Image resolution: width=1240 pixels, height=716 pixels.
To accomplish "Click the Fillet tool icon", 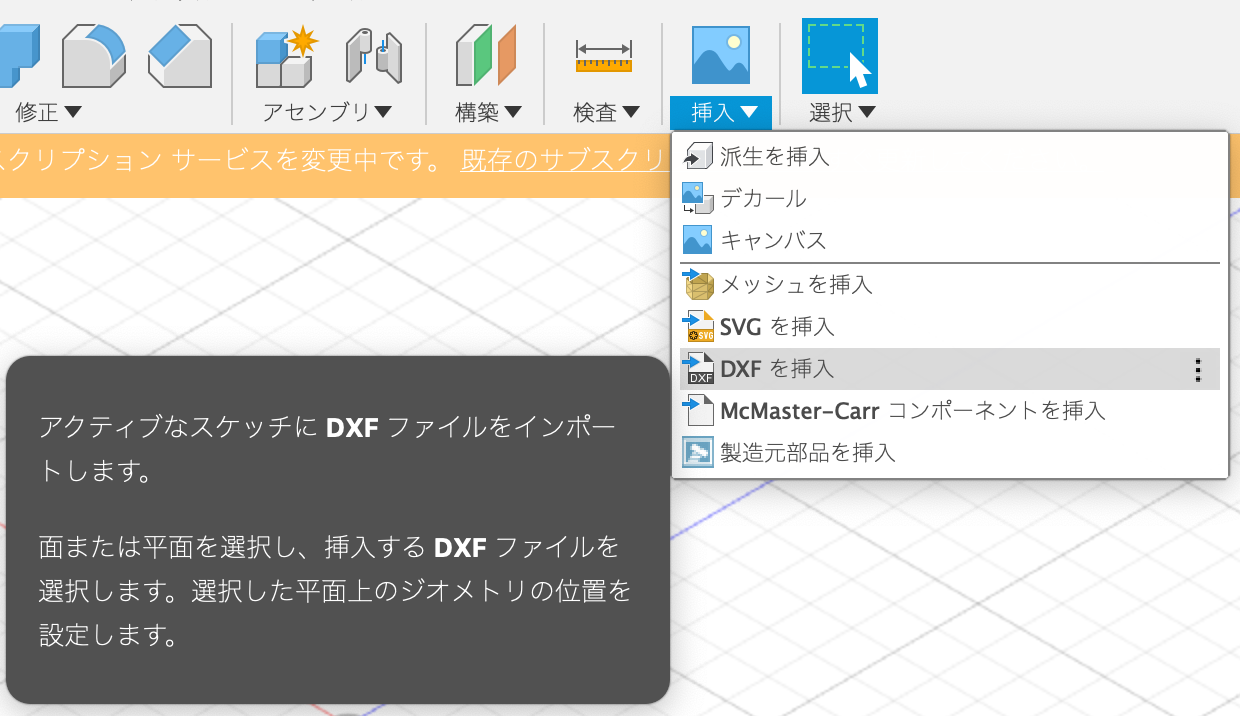I will (x=93, y=55).
